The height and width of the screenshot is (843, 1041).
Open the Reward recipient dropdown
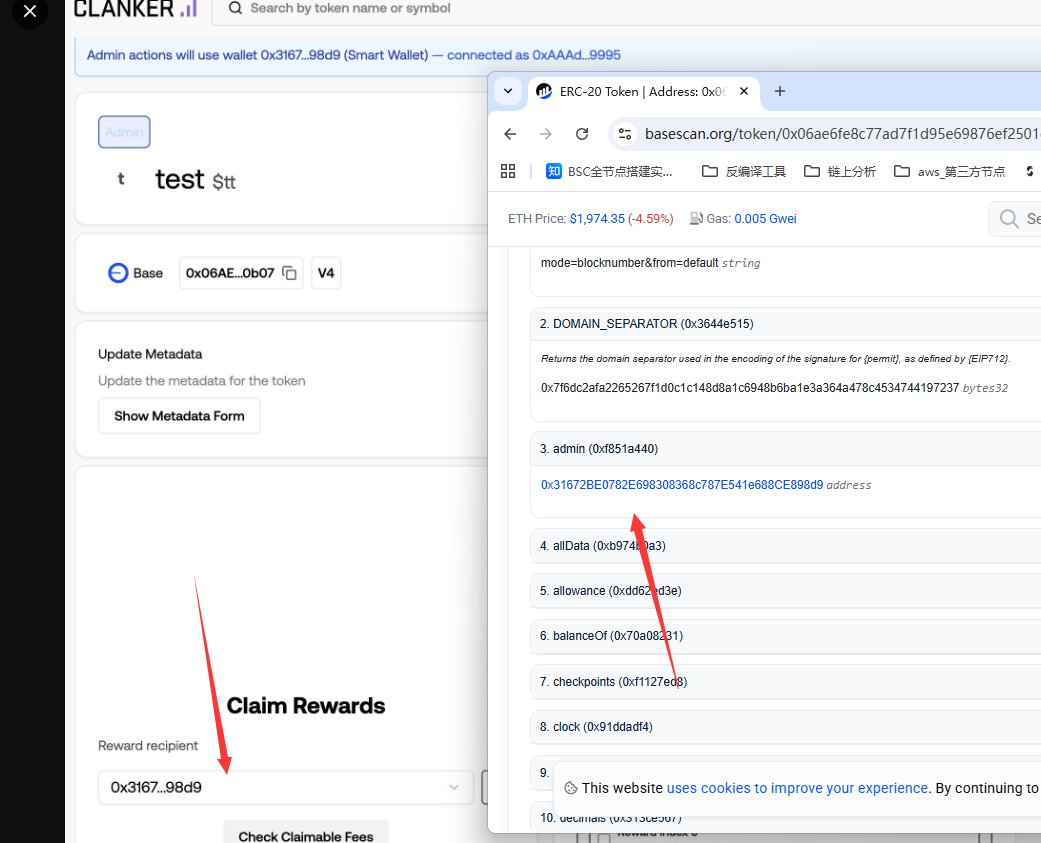coord(285,787)
